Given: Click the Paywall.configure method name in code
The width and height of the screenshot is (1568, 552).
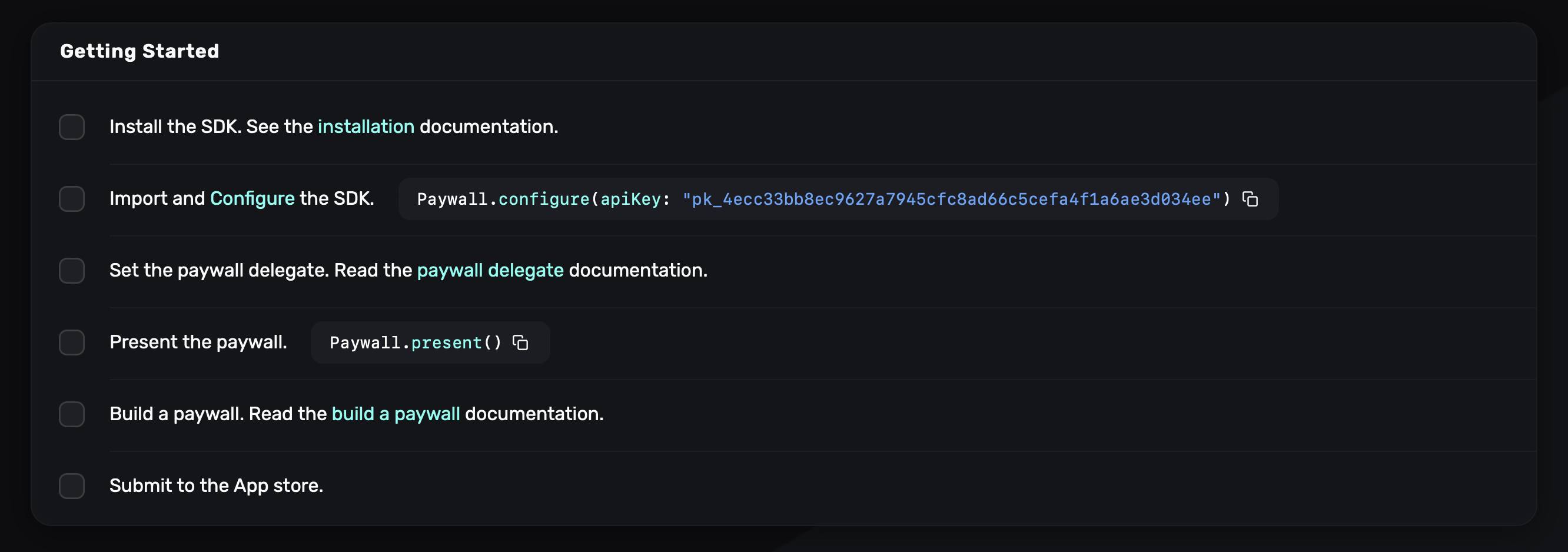Looking at the screenshot, I should click(544, 199).
